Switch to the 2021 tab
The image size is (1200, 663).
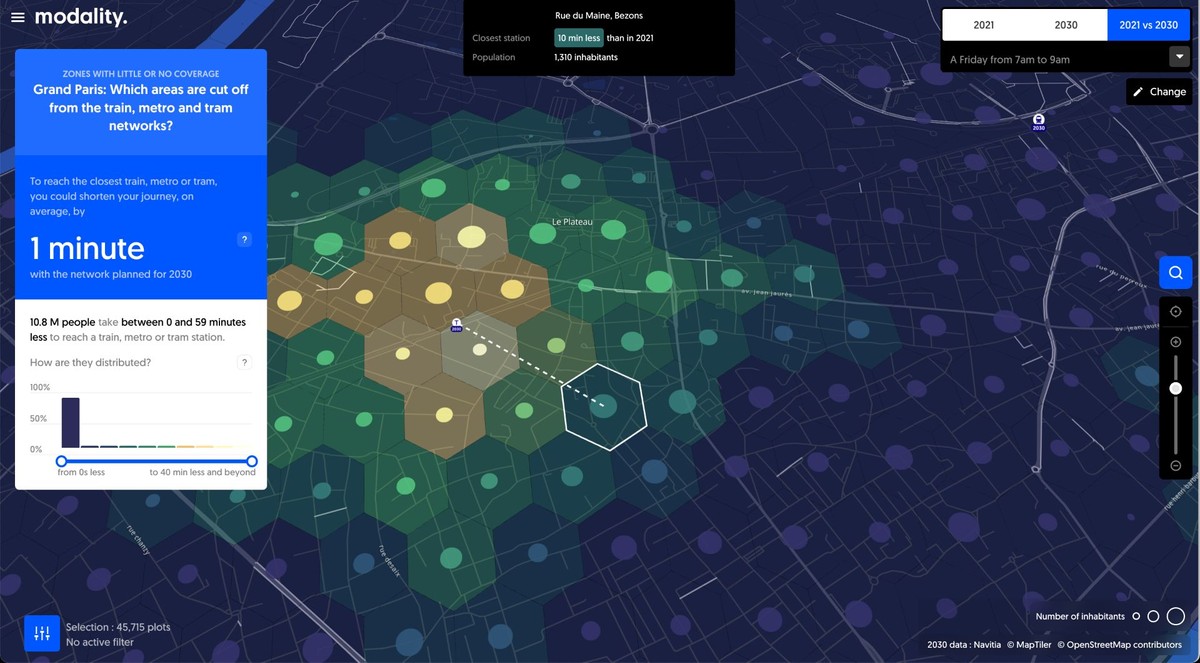tap(984, 25)
